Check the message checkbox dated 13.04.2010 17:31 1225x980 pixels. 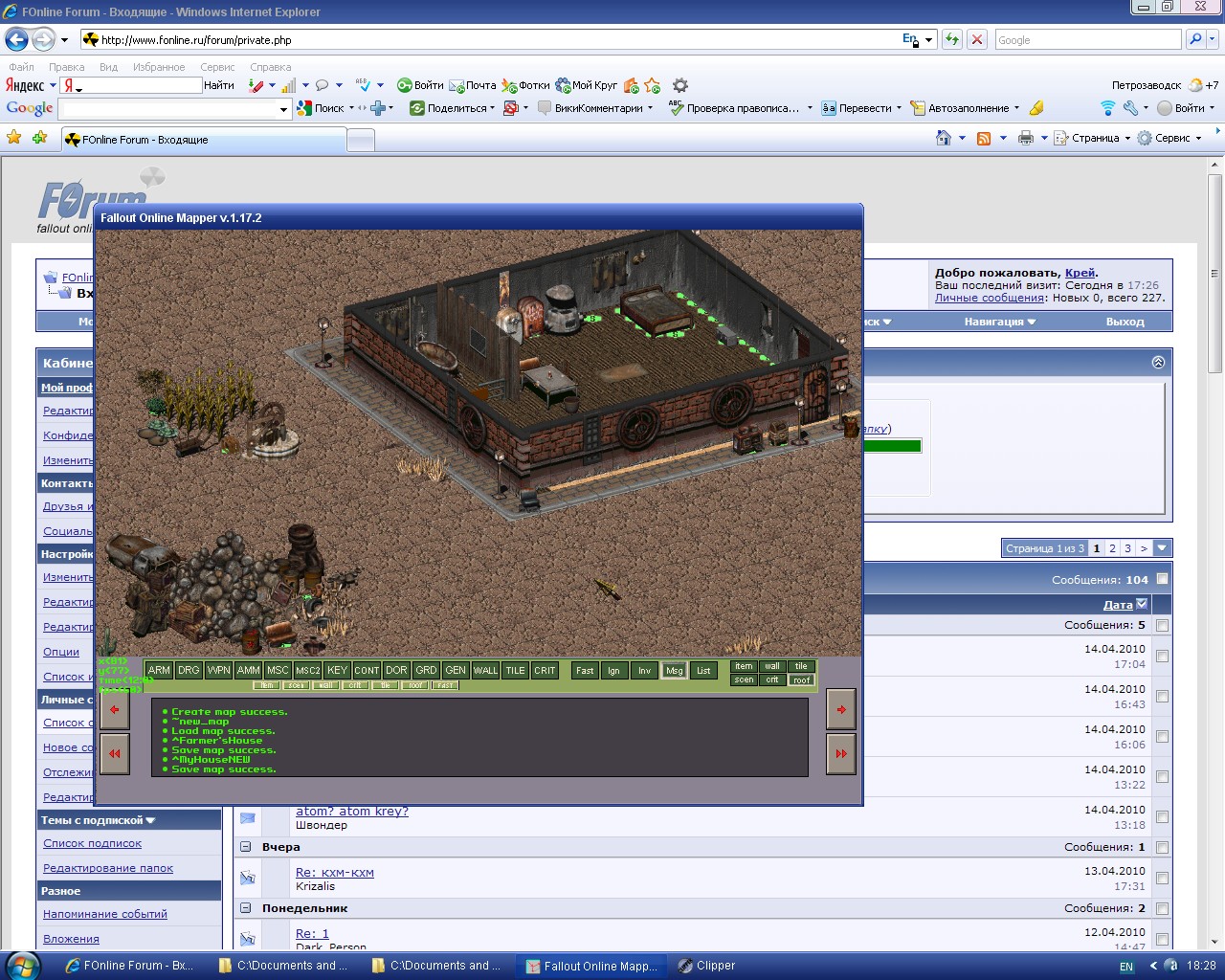(x=1162, y=879)
